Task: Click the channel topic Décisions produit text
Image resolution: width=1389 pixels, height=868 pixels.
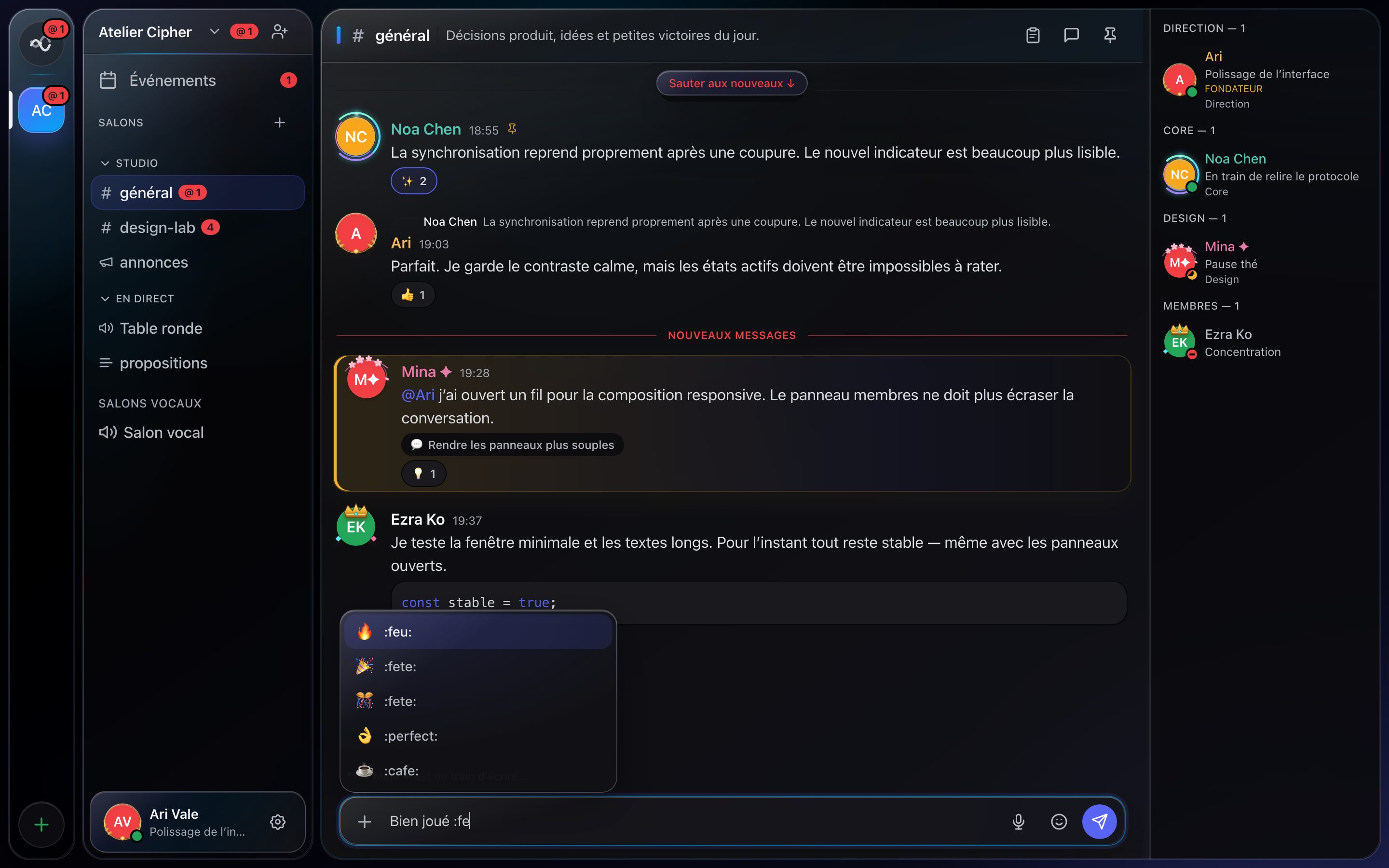Action: 602,35
